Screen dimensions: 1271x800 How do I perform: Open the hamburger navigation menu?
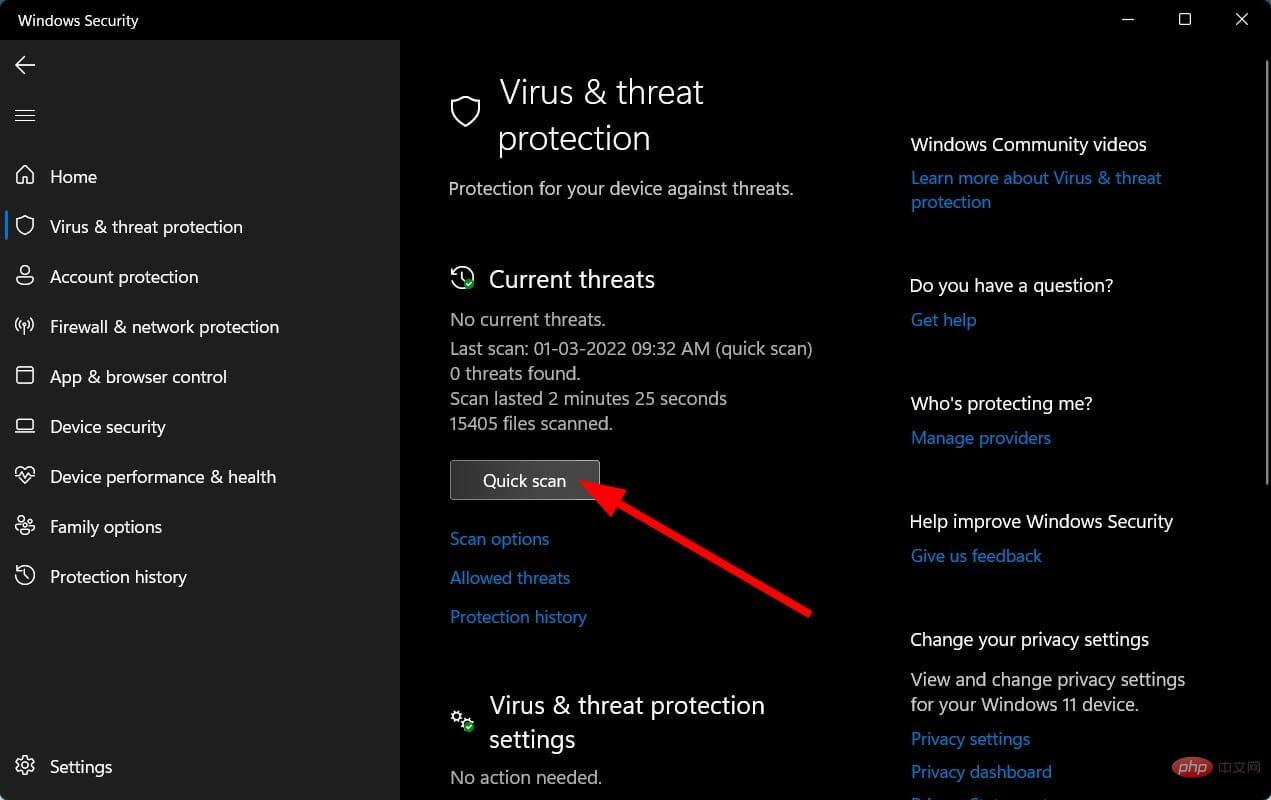[25, 116]
